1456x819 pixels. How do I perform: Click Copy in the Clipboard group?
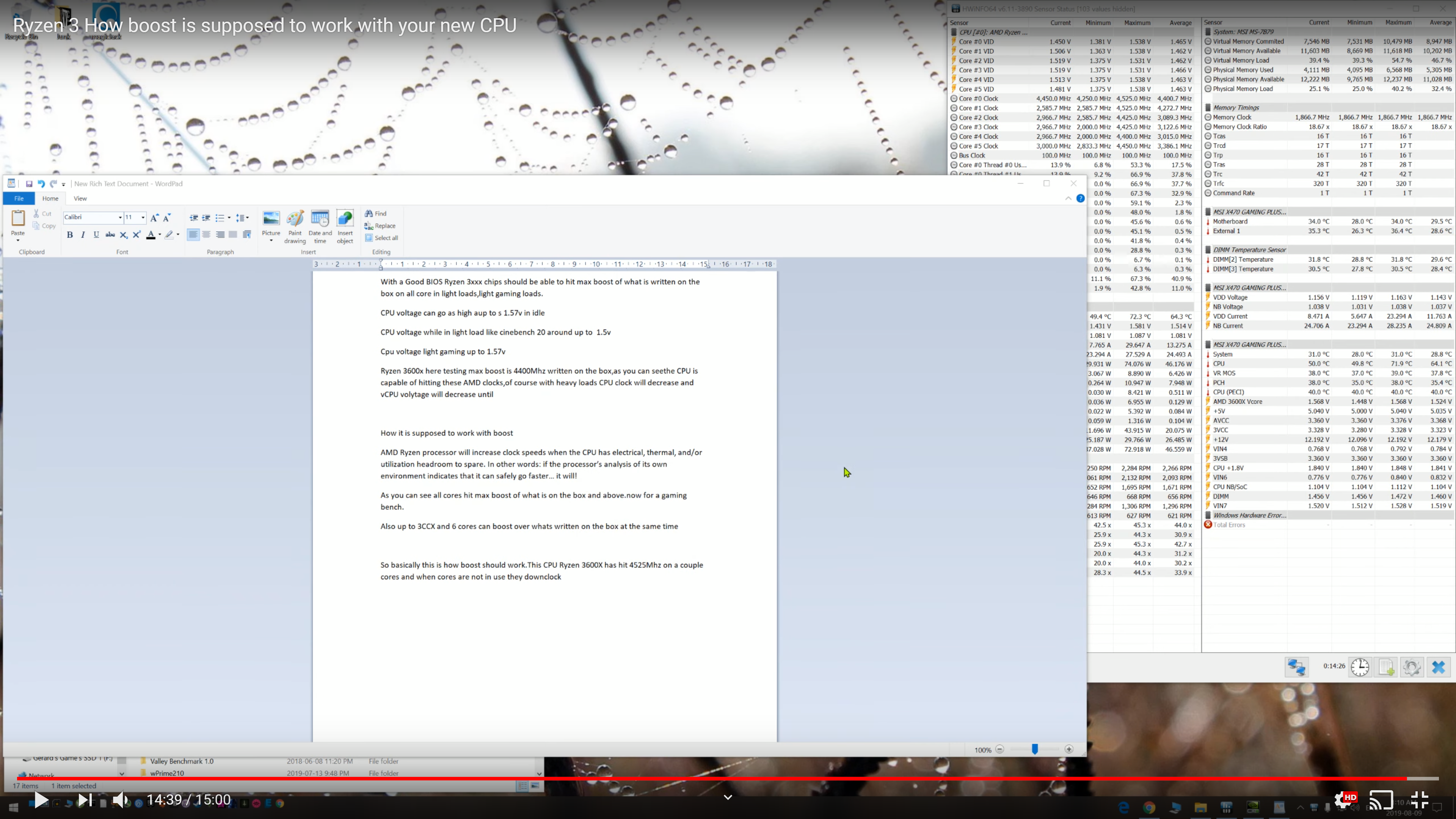pyautogui.click(x=44, y=226)
